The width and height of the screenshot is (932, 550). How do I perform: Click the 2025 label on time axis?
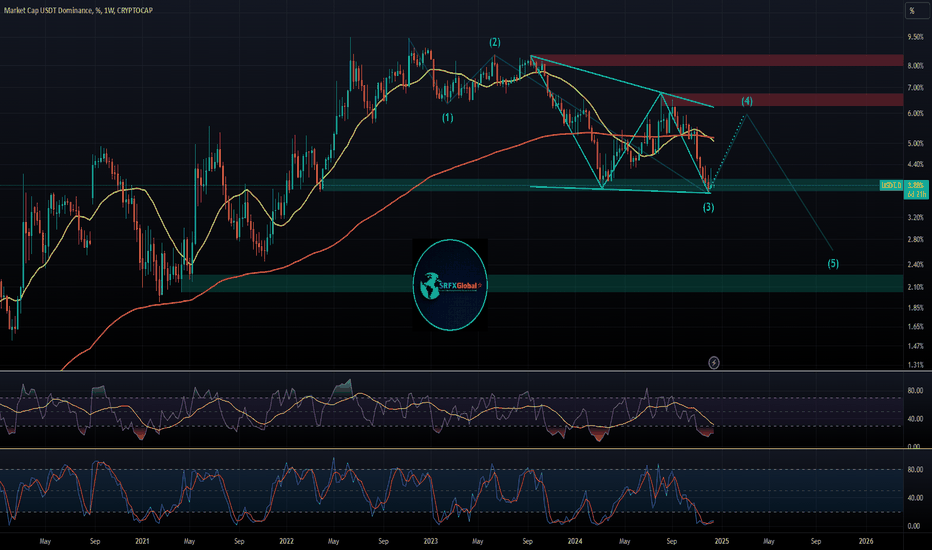tap(722, 541)
